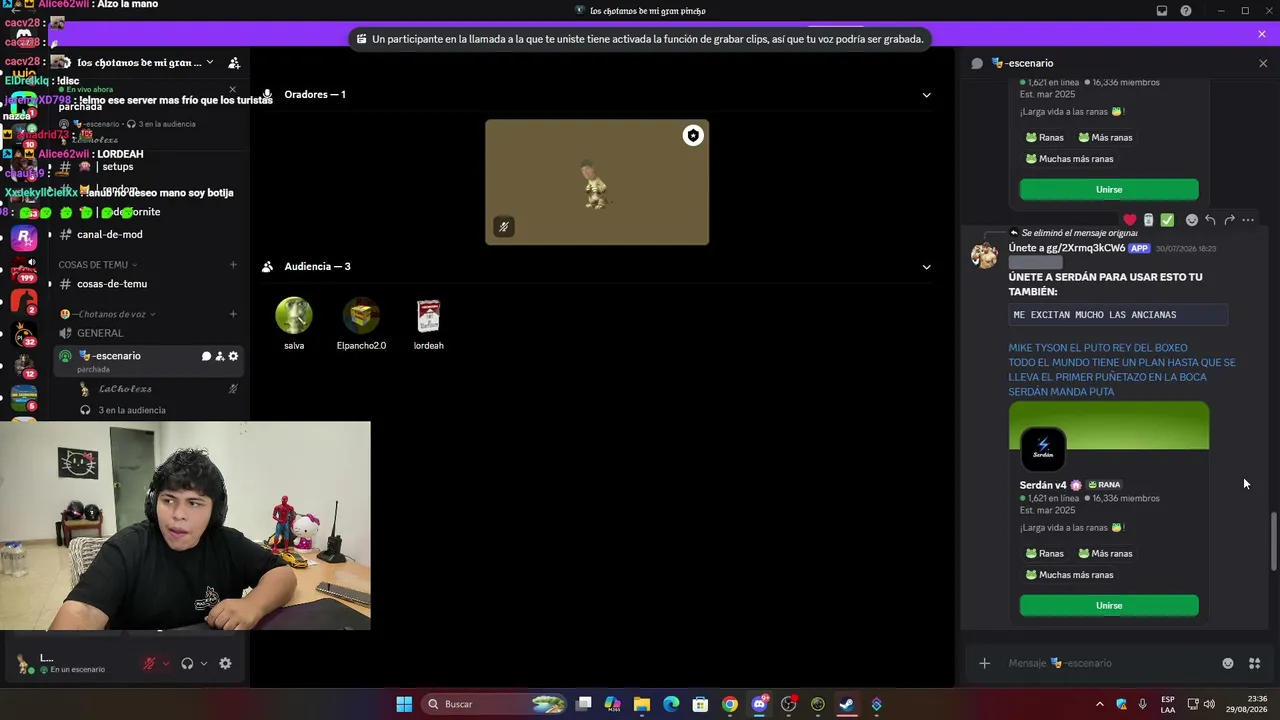This screenshot has width=1280, height=720.
Task: Click audience member Elpancho2.0 avatar
Action: 361,316
